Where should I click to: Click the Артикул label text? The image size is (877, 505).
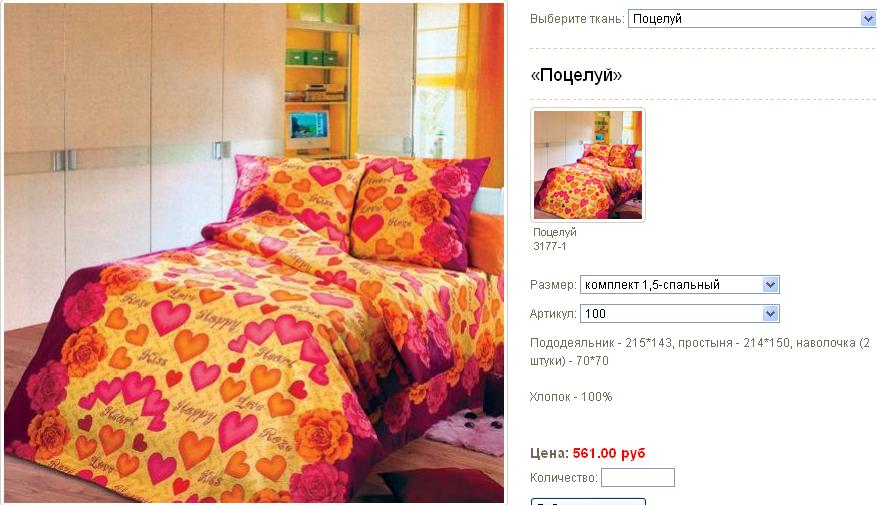tap(553, 314)
